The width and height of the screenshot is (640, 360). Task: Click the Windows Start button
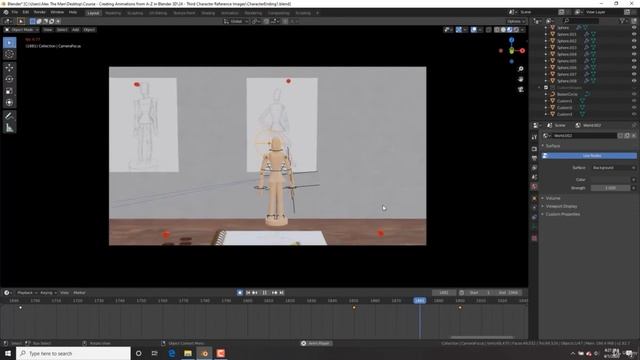8,353
